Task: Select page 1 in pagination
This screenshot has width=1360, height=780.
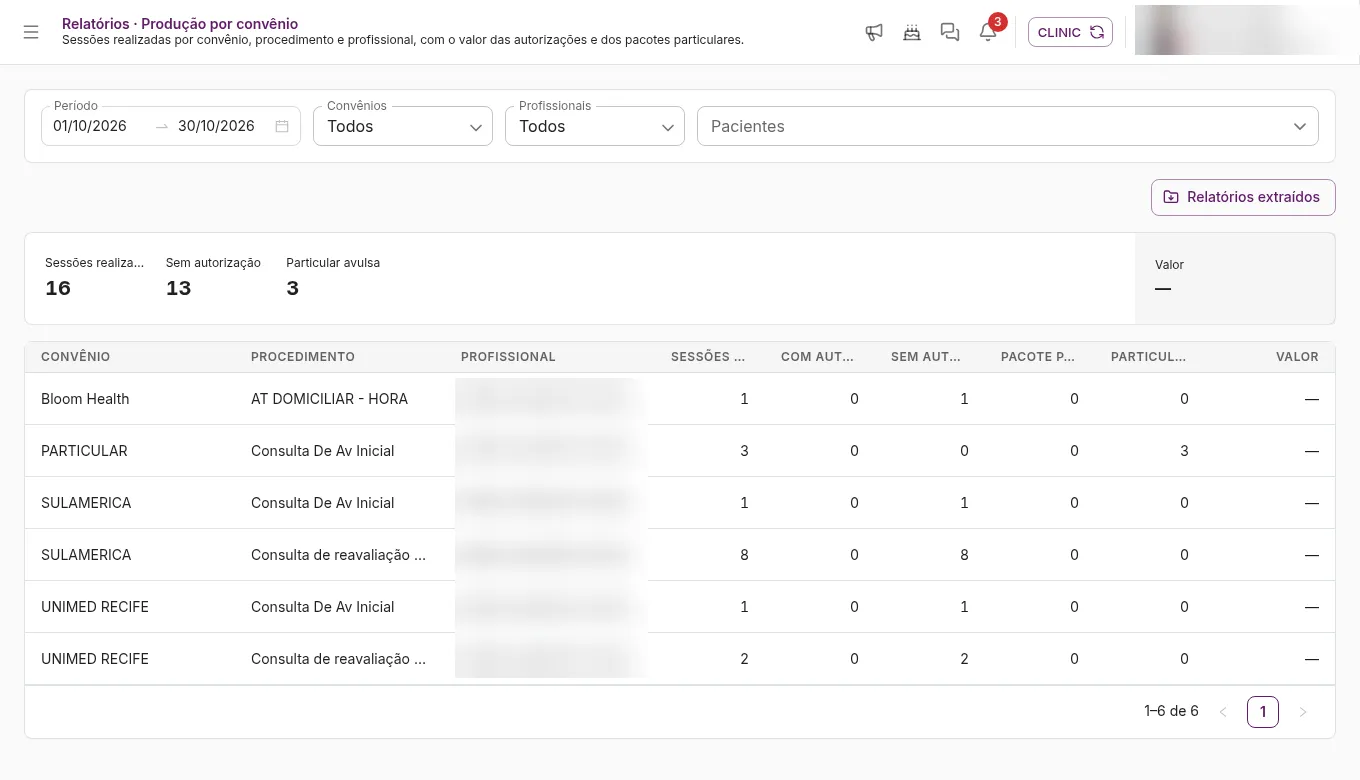Action: [1263, 712]
